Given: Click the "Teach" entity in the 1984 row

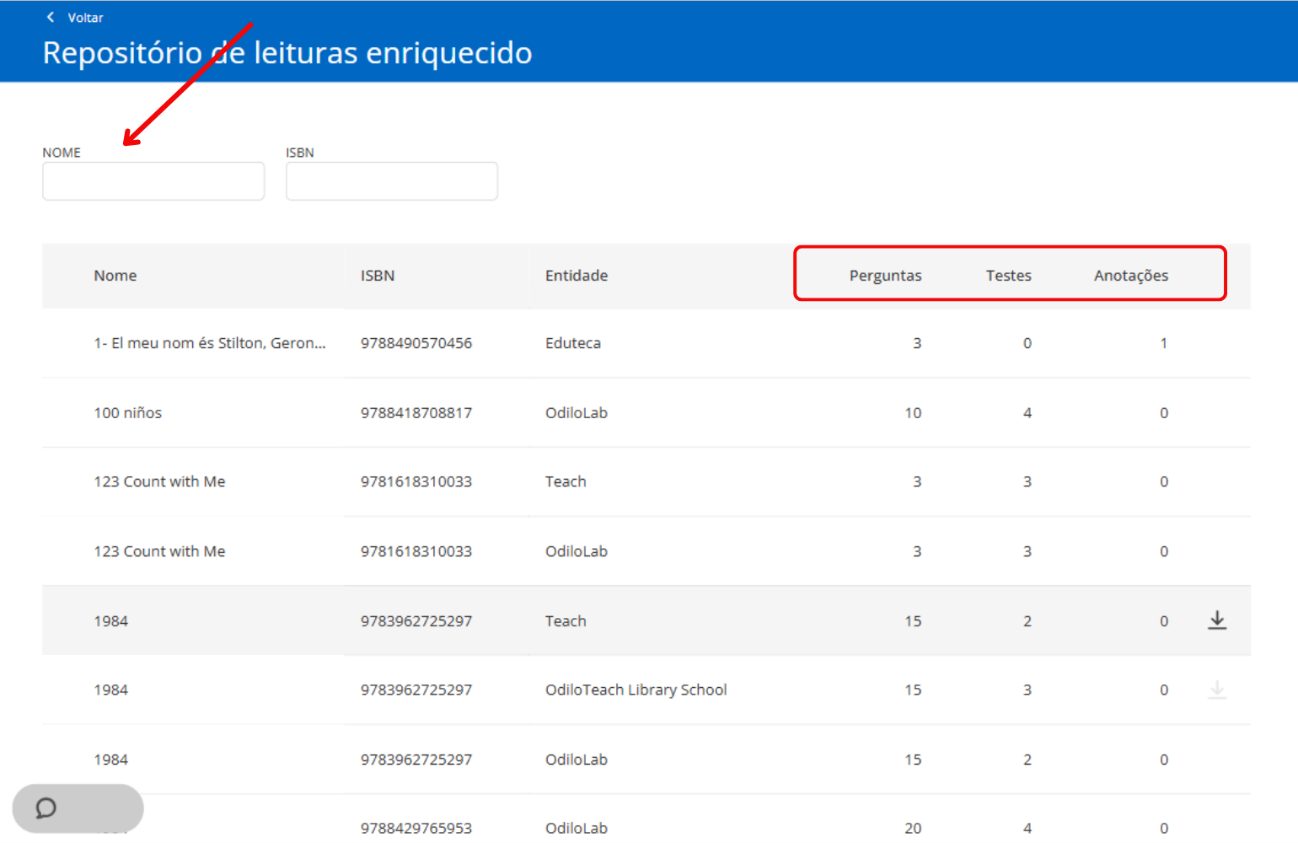Looking at the screenshot, I should click(565, 621).
